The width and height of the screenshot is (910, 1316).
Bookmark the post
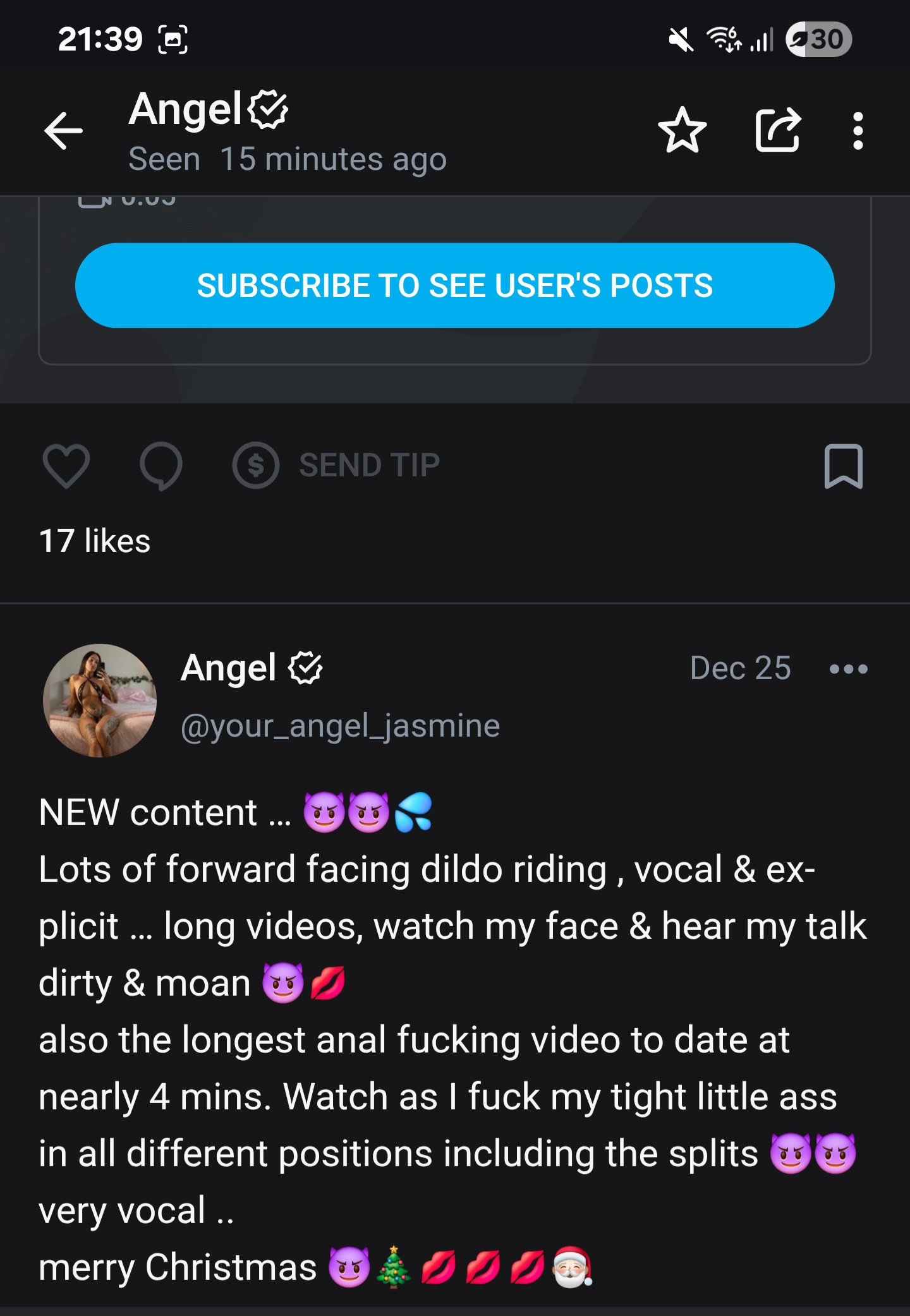click(843, 466)
